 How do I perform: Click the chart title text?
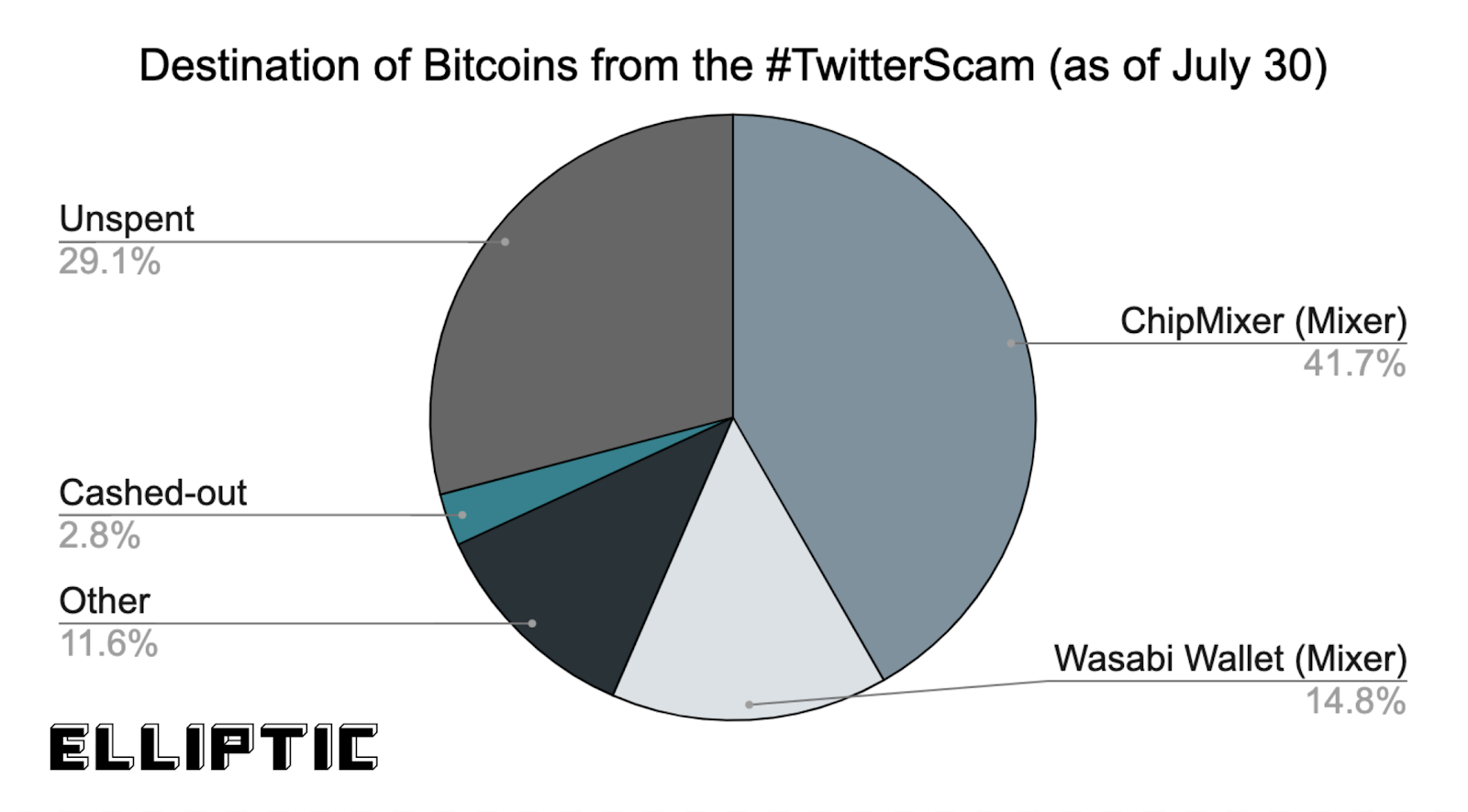733,65
